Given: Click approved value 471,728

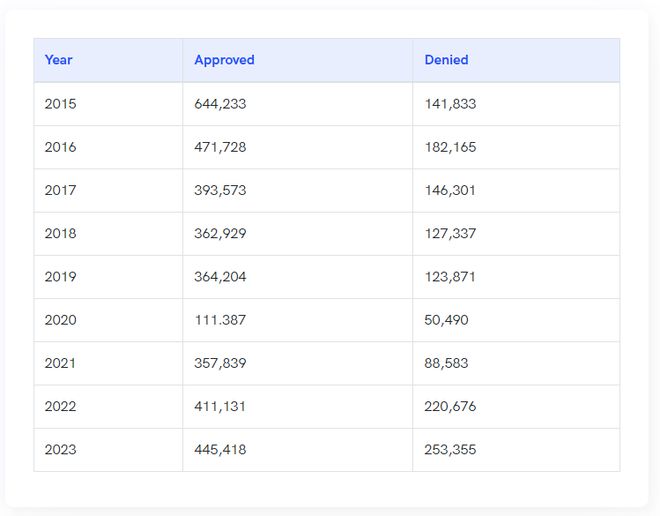Looking at the screenshot, I should click(x=220, y=147).
